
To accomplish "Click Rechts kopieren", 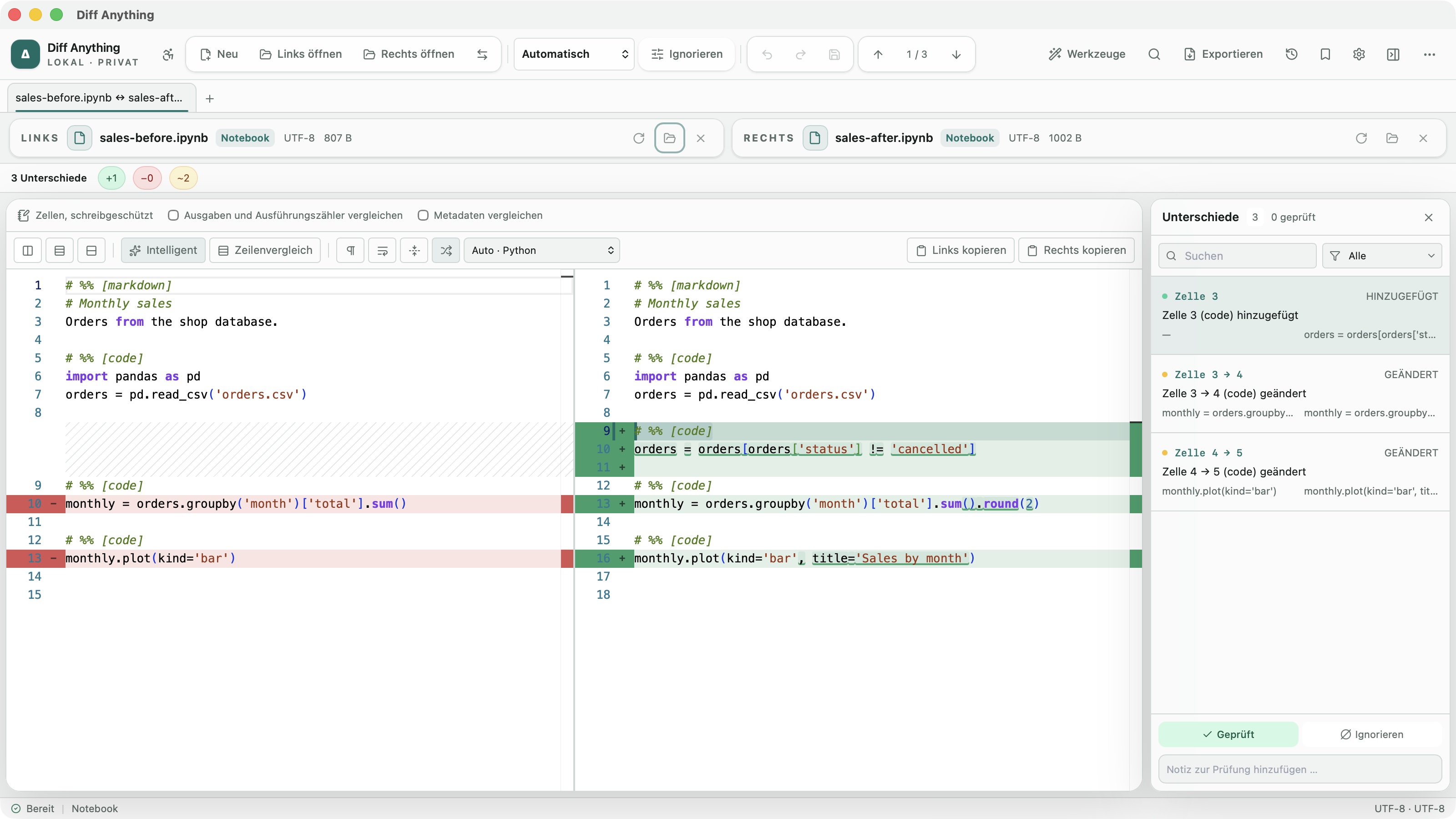I will click(1077, 250).
